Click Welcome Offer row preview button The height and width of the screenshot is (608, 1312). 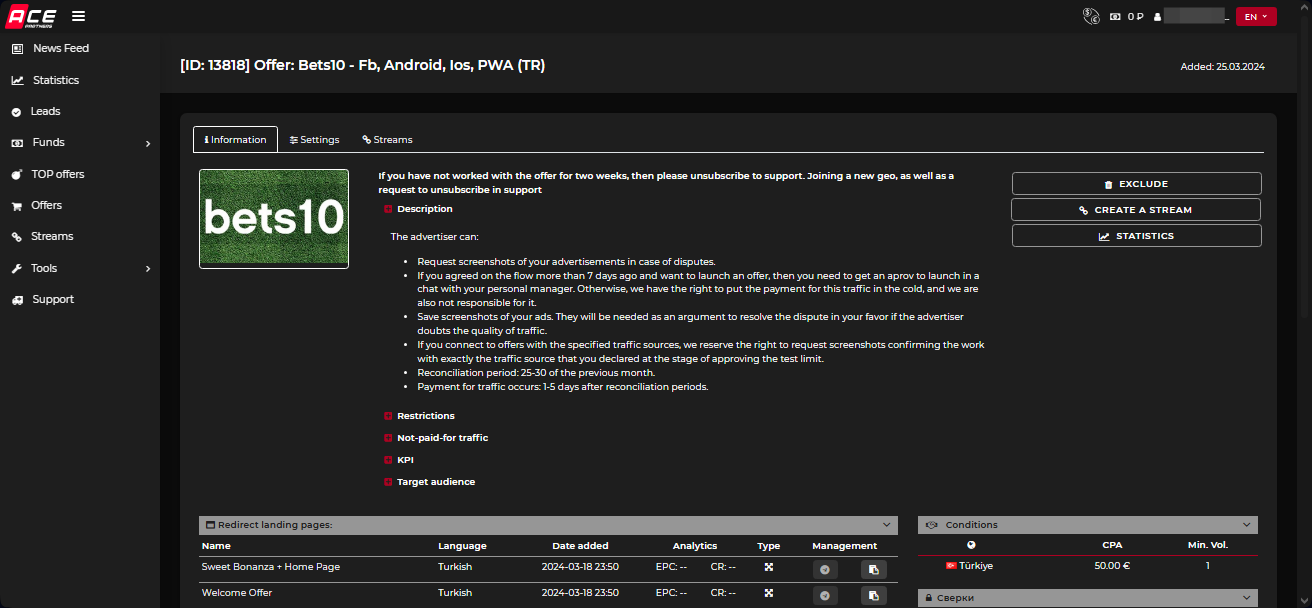click(824, 596)
